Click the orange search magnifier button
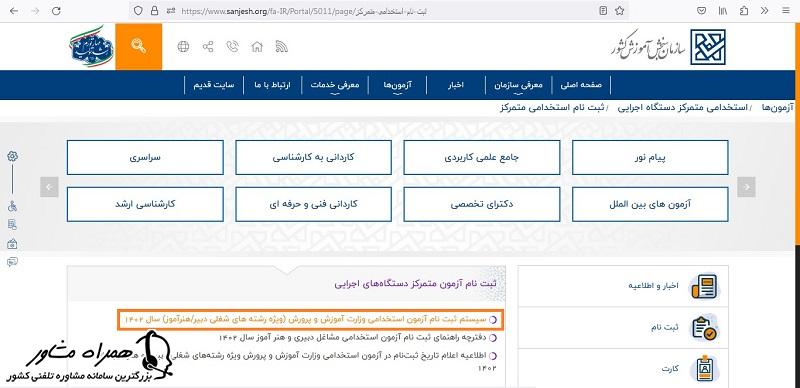 pos(138,46)
